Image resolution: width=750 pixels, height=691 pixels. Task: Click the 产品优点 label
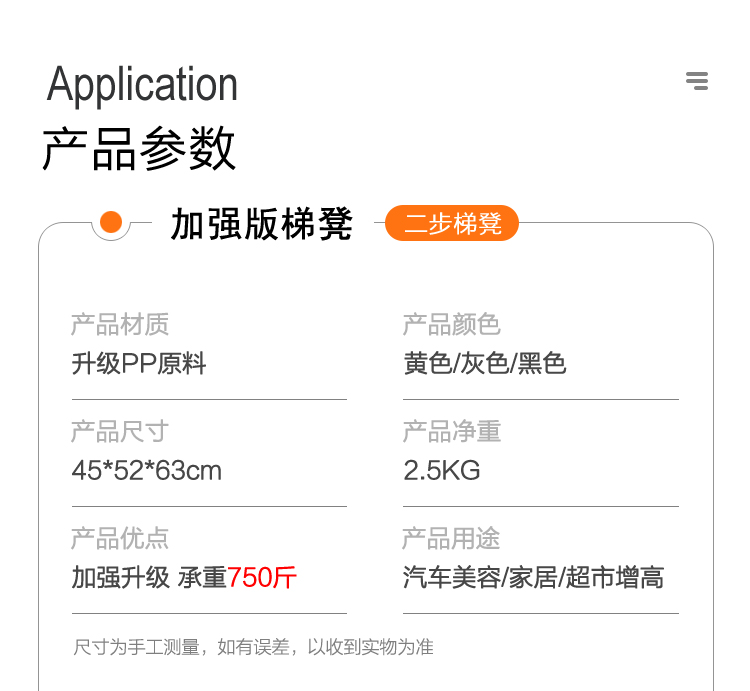pos(120,539)
